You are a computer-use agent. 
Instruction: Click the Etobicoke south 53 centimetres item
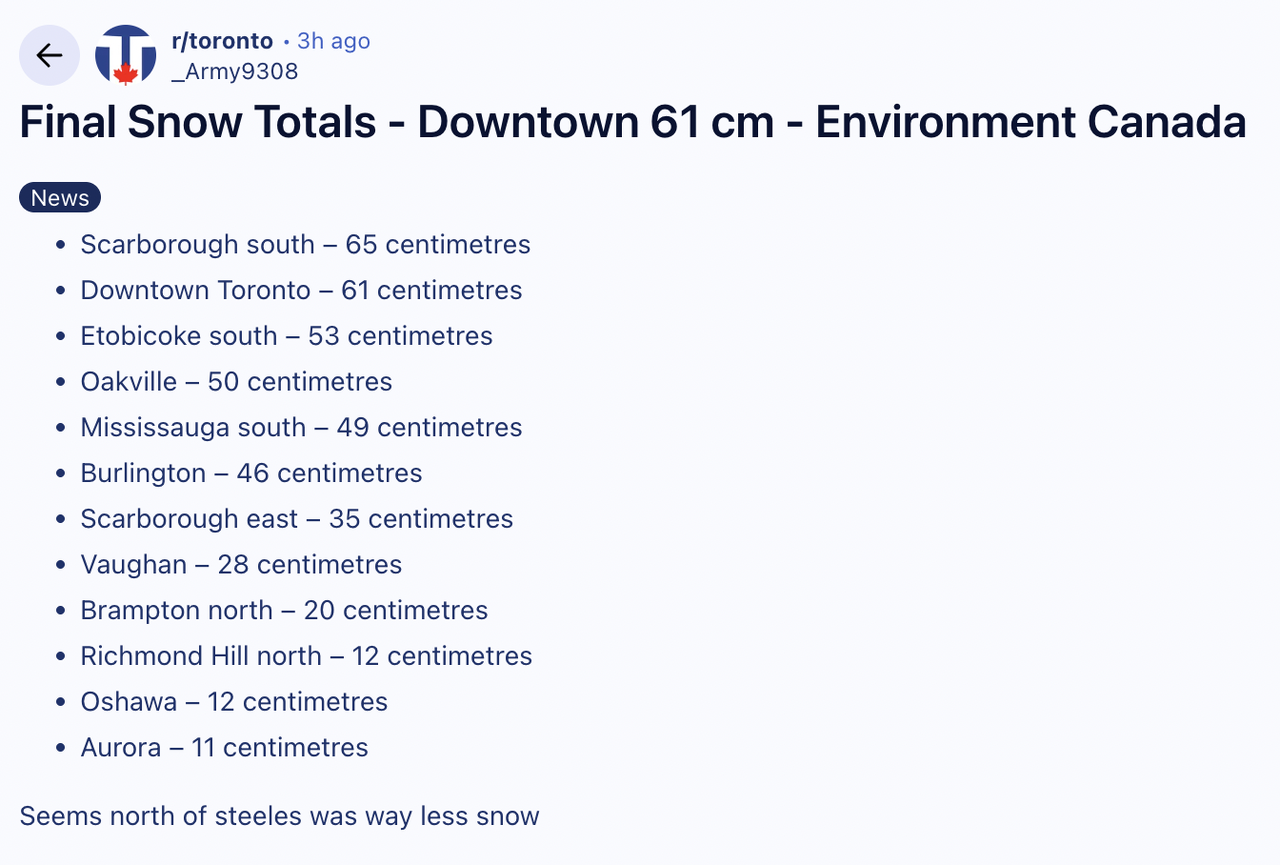(x=286, y=336)
